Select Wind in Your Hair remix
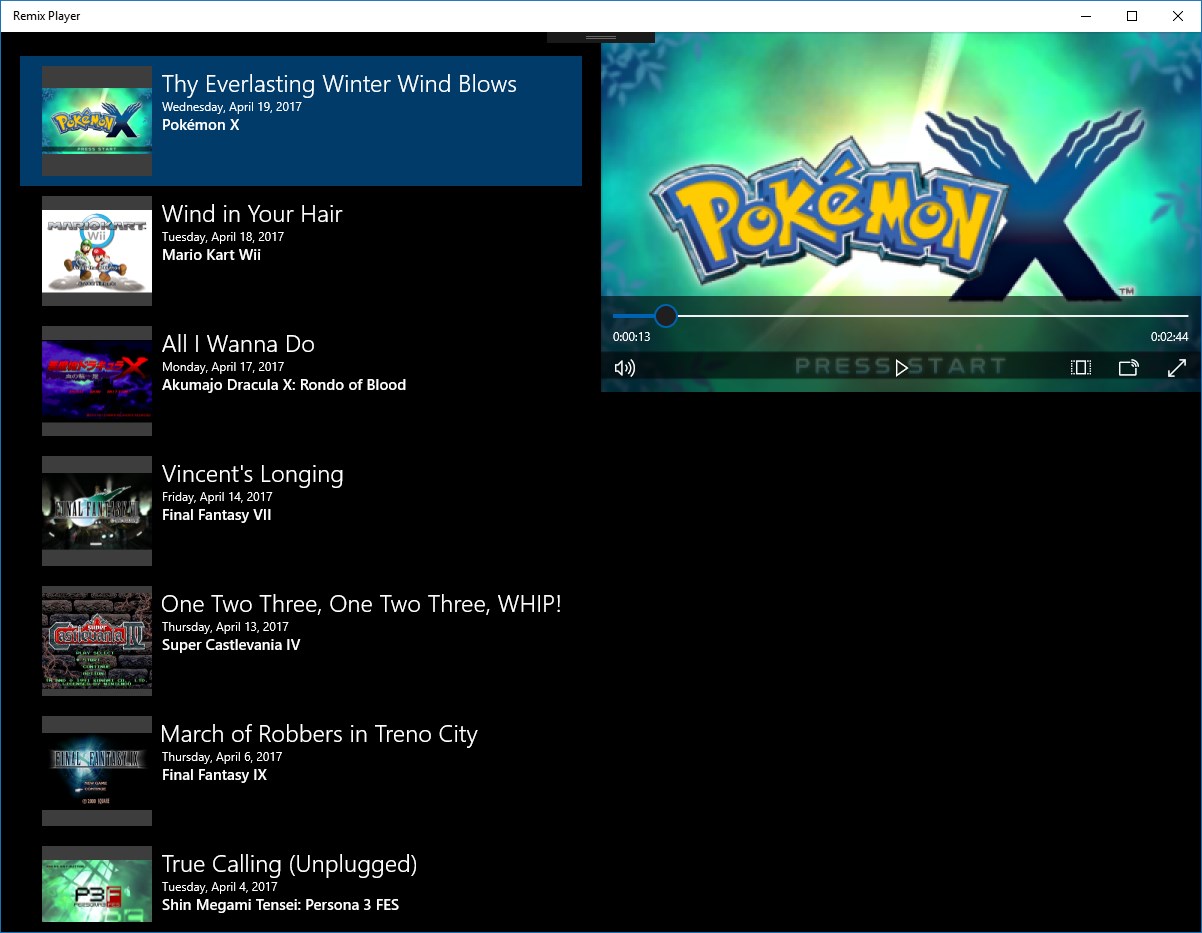This screenshot has height=933, width=1202. [x=301, y=251]
